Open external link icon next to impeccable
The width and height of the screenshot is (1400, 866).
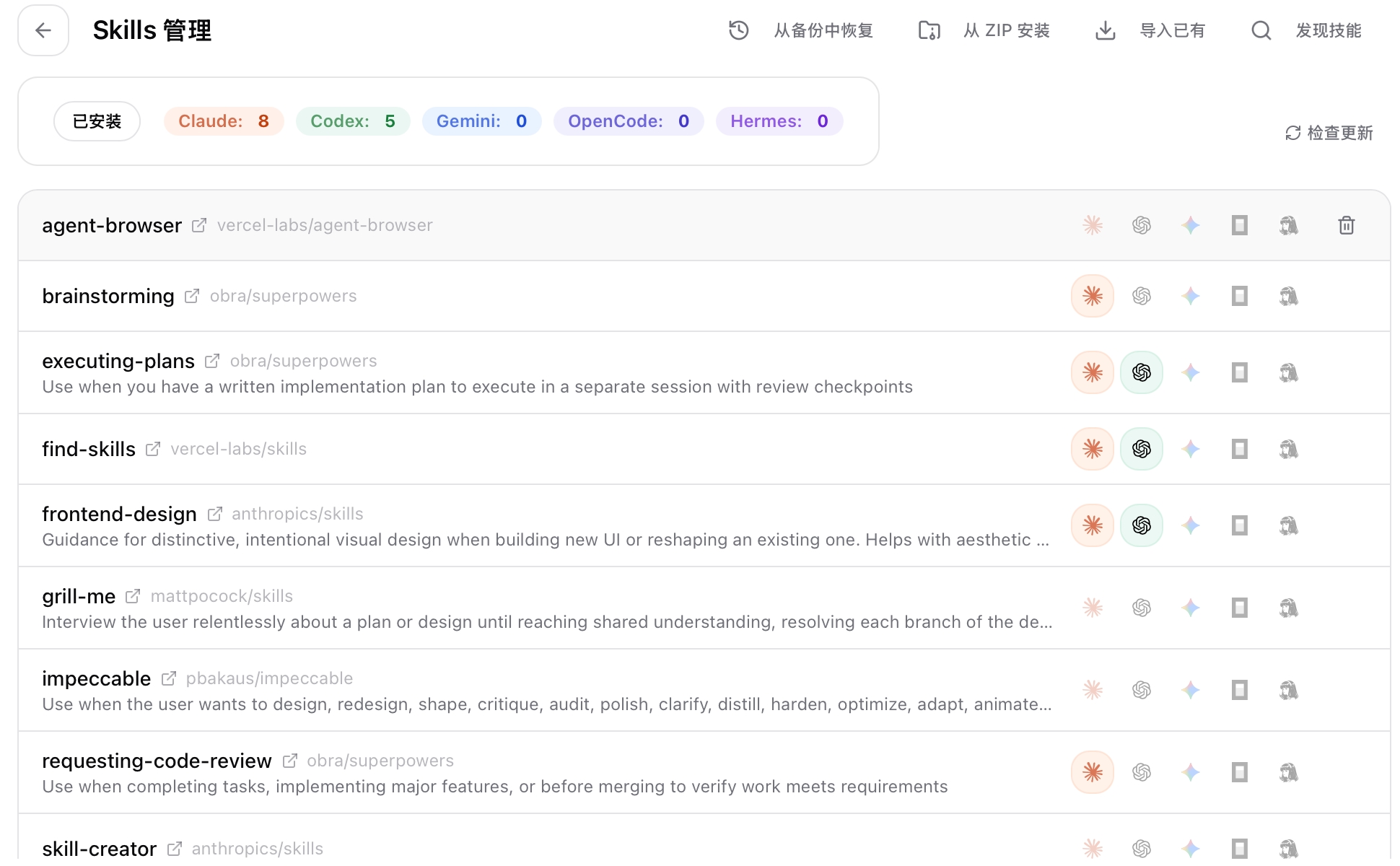tap(169, 678)
